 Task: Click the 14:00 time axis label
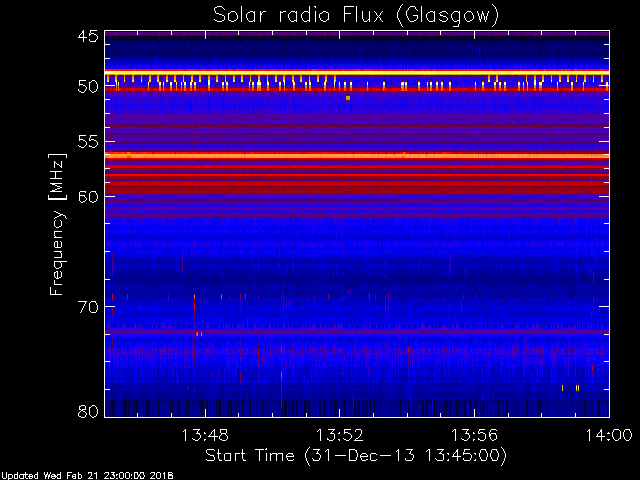[609, 435]
